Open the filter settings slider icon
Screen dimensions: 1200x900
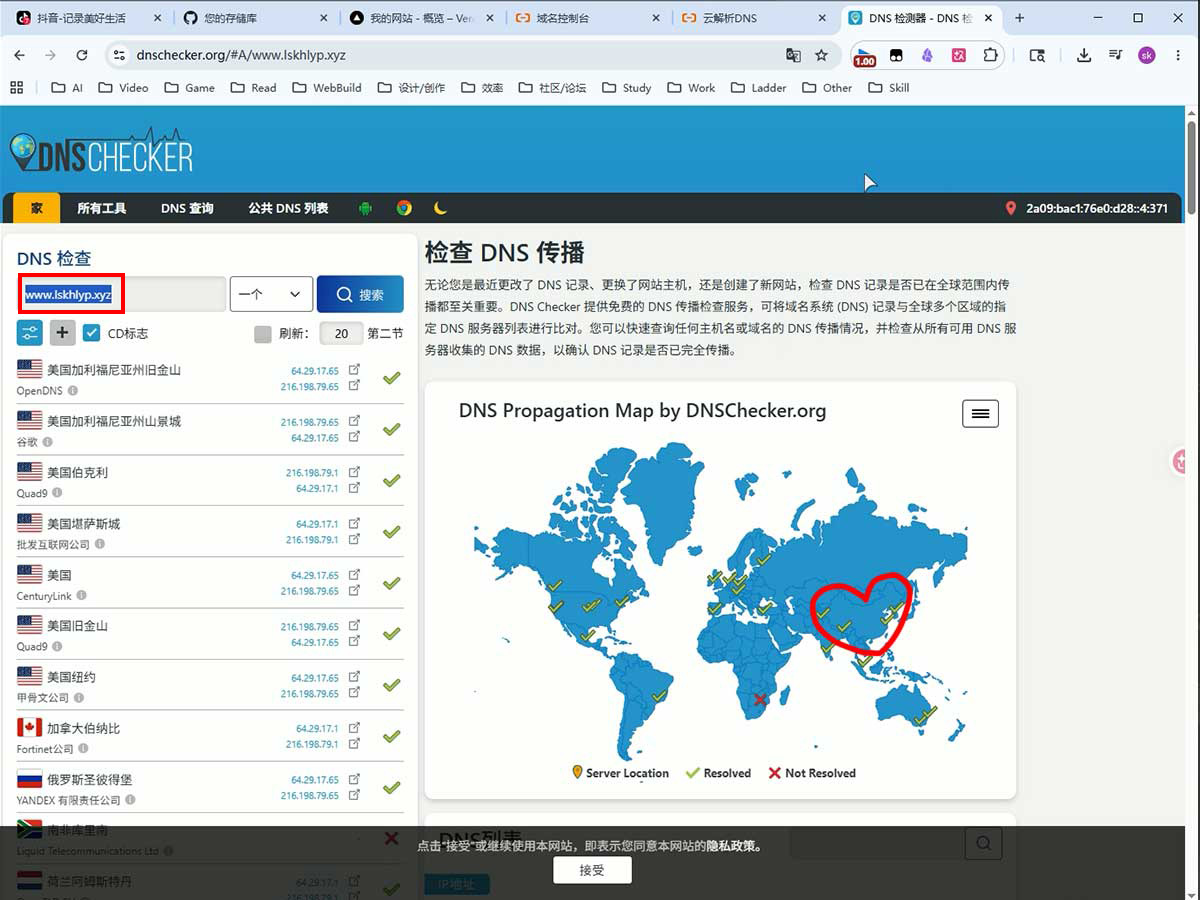pyautogui.click(x=29, y=333)
